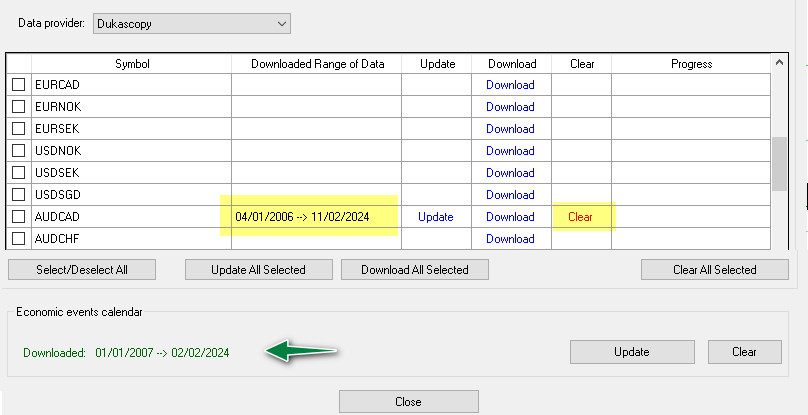Click the 04/01/2006 --> 11/02/2024 range cell
Image resolution: width=808 pixels, height=415 pixels.
(x=316, y=217)
